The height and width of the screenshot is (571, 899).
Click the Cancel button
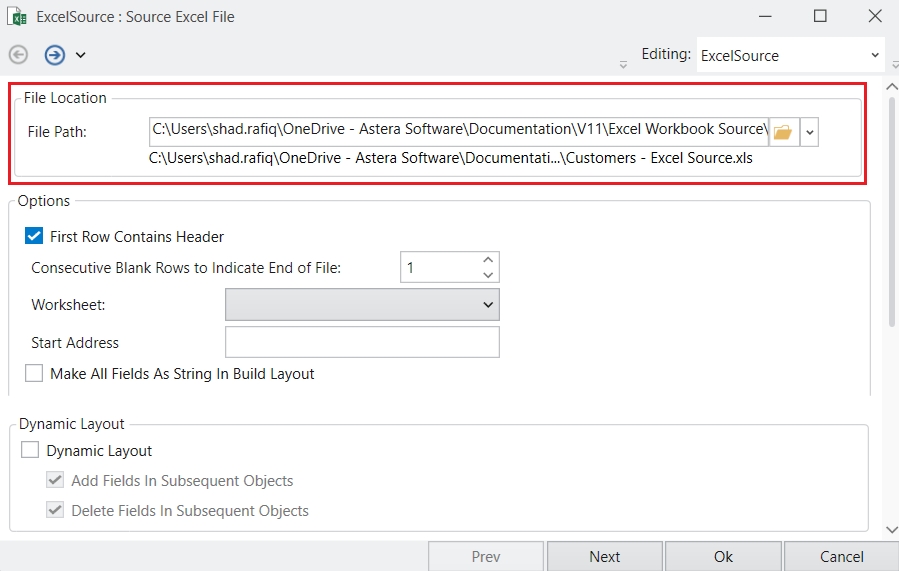[842, 556]
